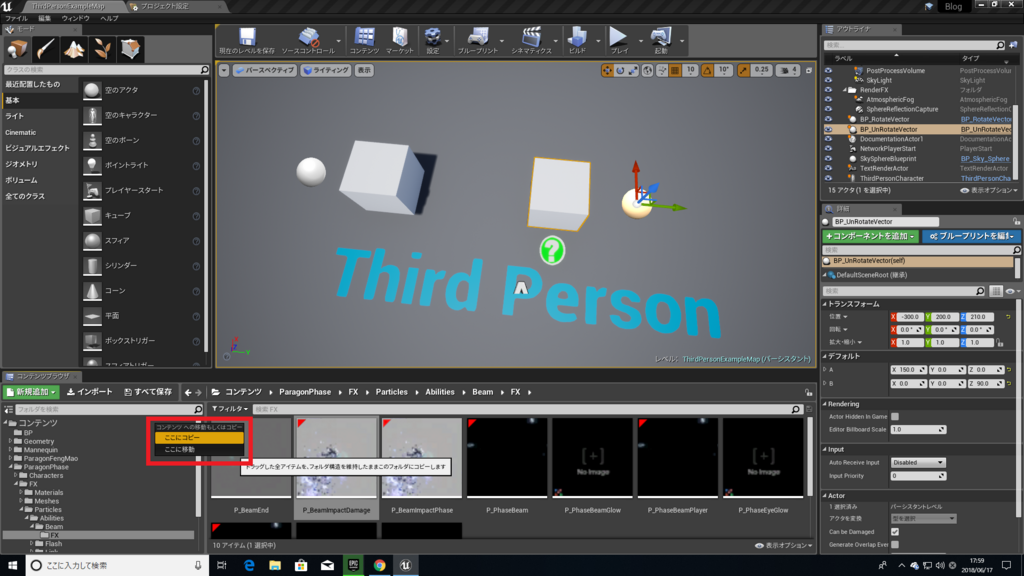Toggle Actor Hidden In Game checkbox
The height and width of the screenshot is (576, 1024).
point(895,417)
